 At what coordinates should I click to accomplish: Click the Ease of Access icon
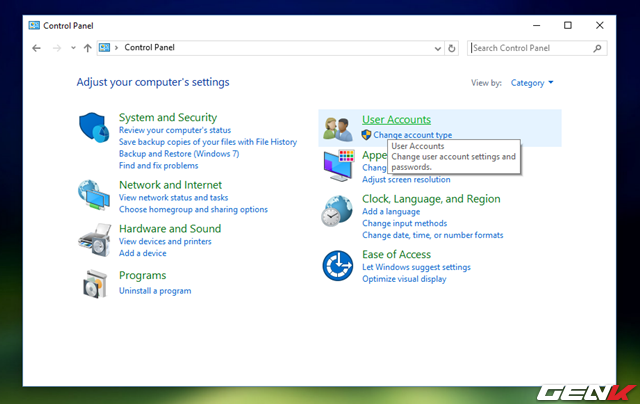coord(338,266)
